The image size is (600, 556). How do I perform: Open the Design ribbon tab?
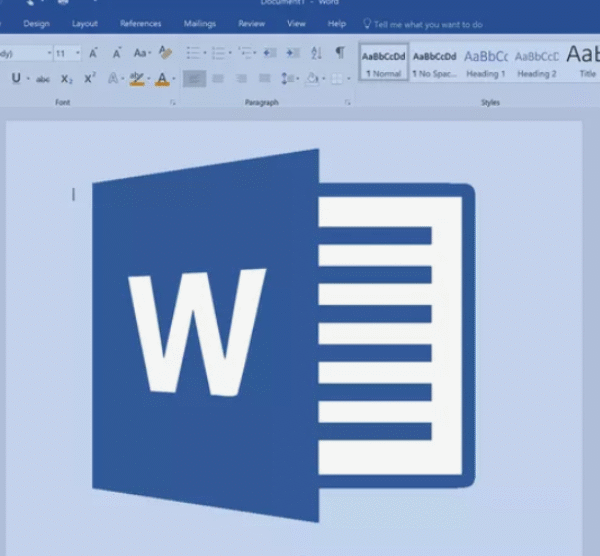coord(36,24)
